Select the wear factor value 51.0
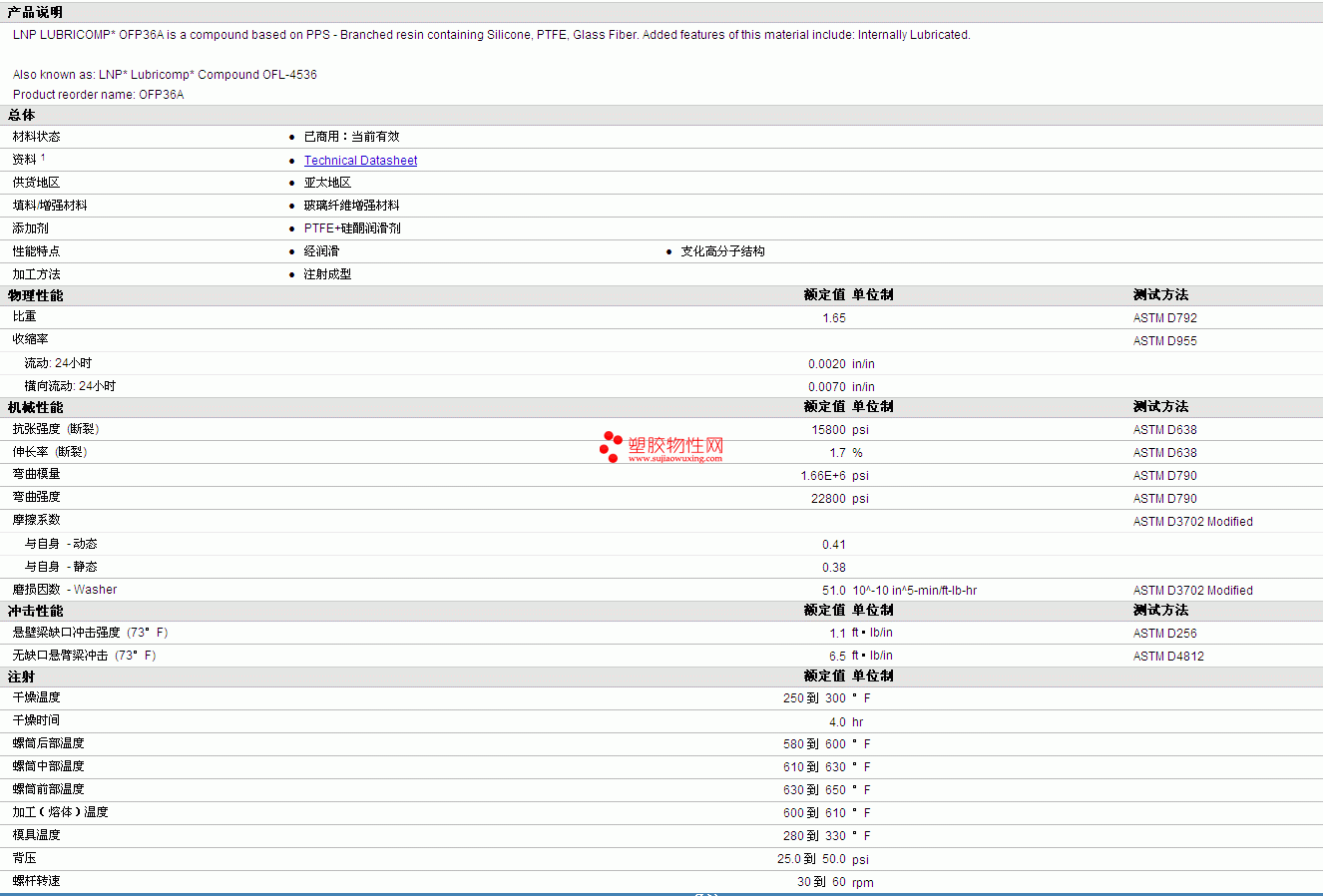 click(x=834, y=591)
